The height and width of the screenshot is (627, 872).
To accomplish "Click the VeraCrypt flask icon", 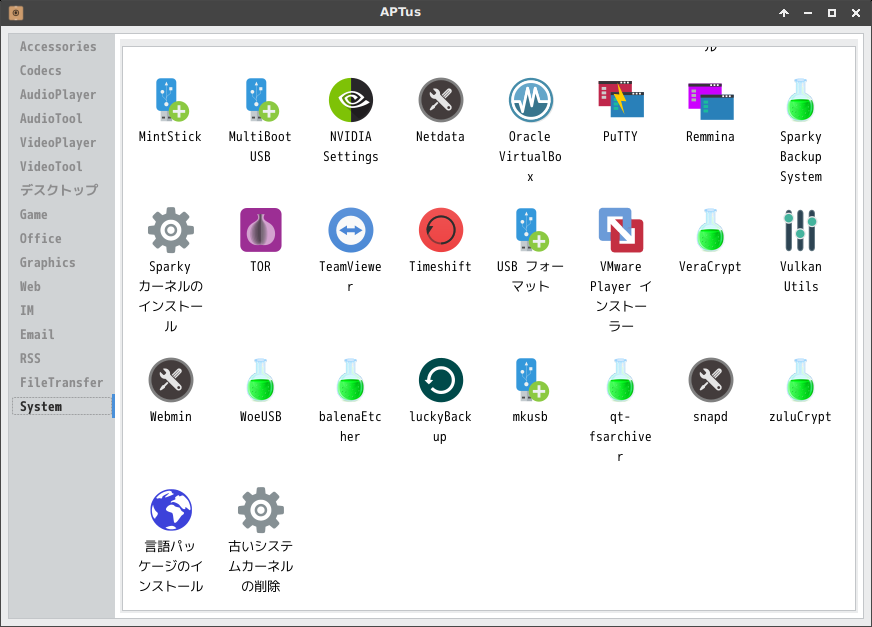I will 711,230.
